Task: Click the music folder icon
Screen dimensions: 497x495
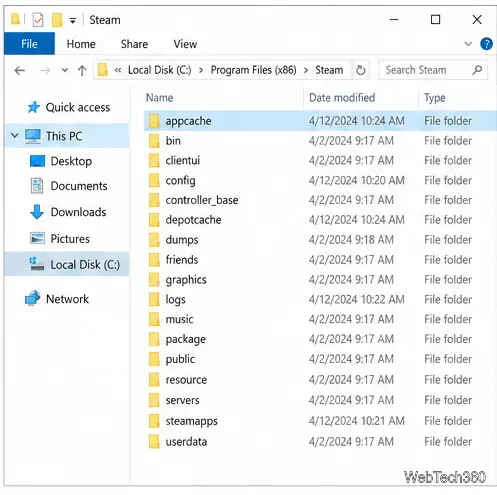Action: tap(154, 319)
